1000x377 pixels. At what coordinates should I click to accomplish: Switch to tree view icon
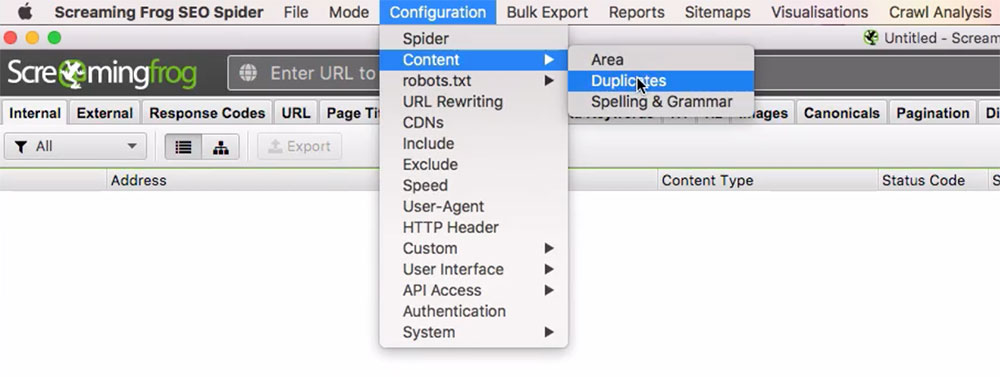(x=221, y=147)
